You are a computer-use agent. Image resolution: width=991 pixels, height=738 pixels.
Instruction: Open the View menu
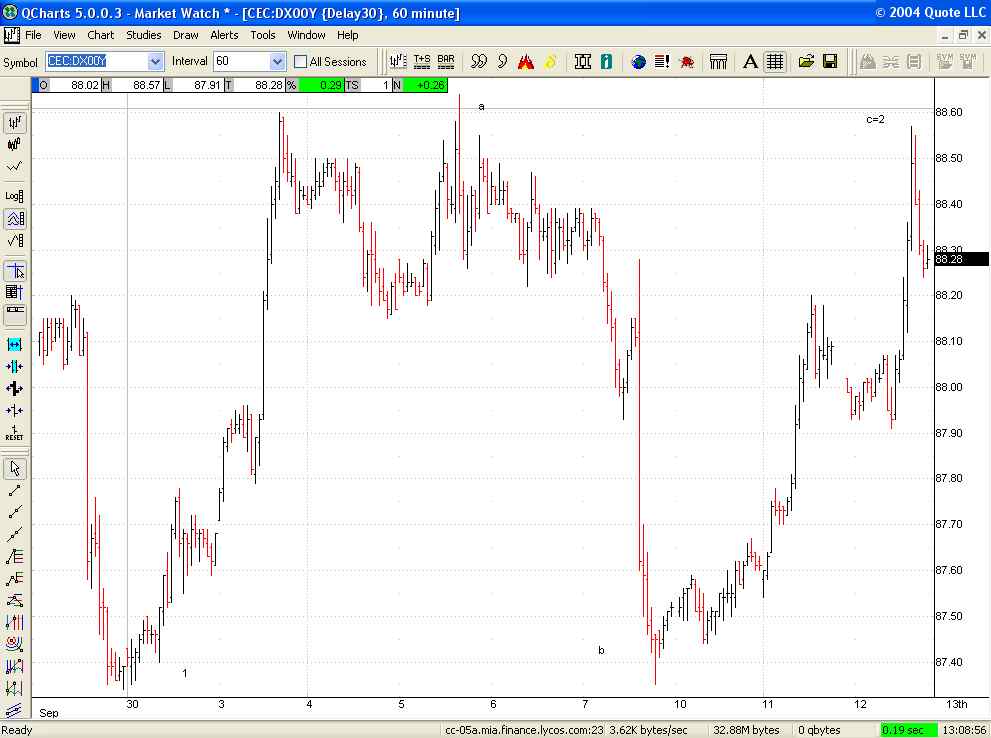[64, 35]
